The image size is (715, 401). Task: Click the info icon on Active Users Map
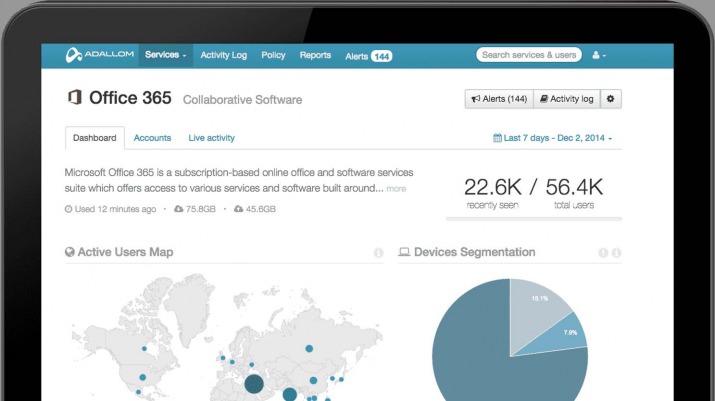coord(378,253)
